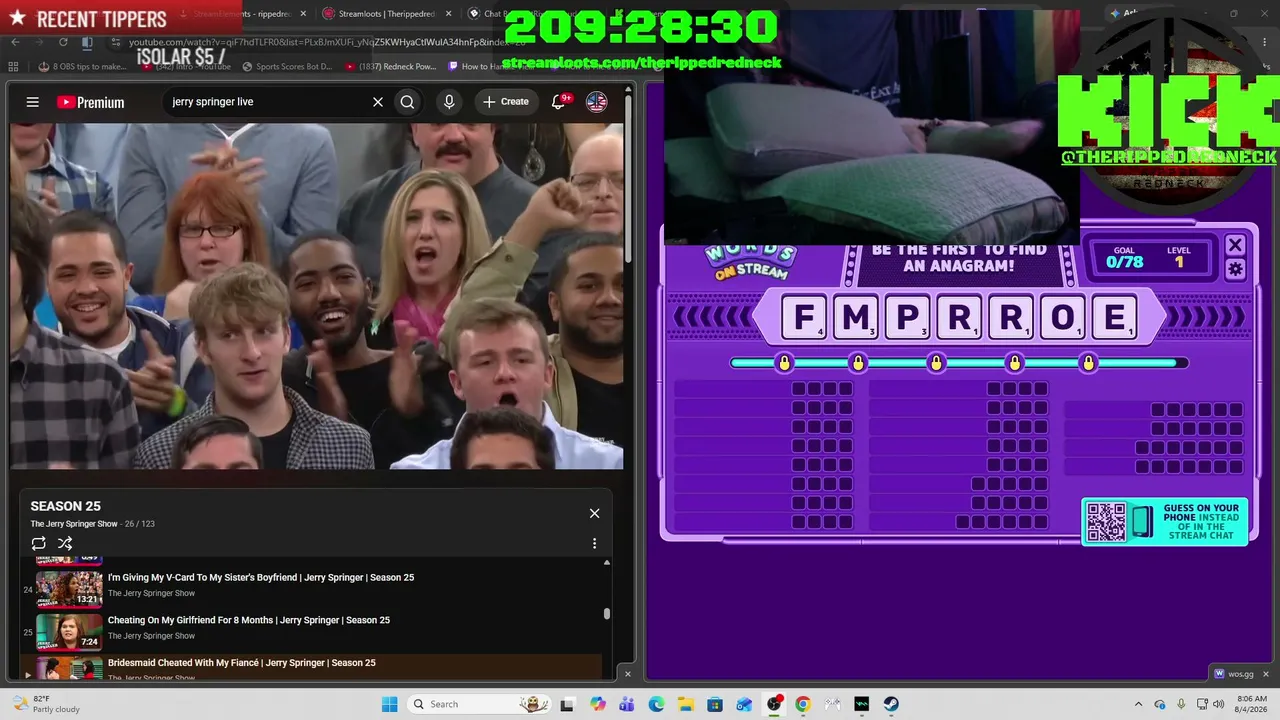Image resolution: width=1280 pixels, height=720 pixels.
Task: Open thumbnail of playlist video 24
Action: coord(69,589)
